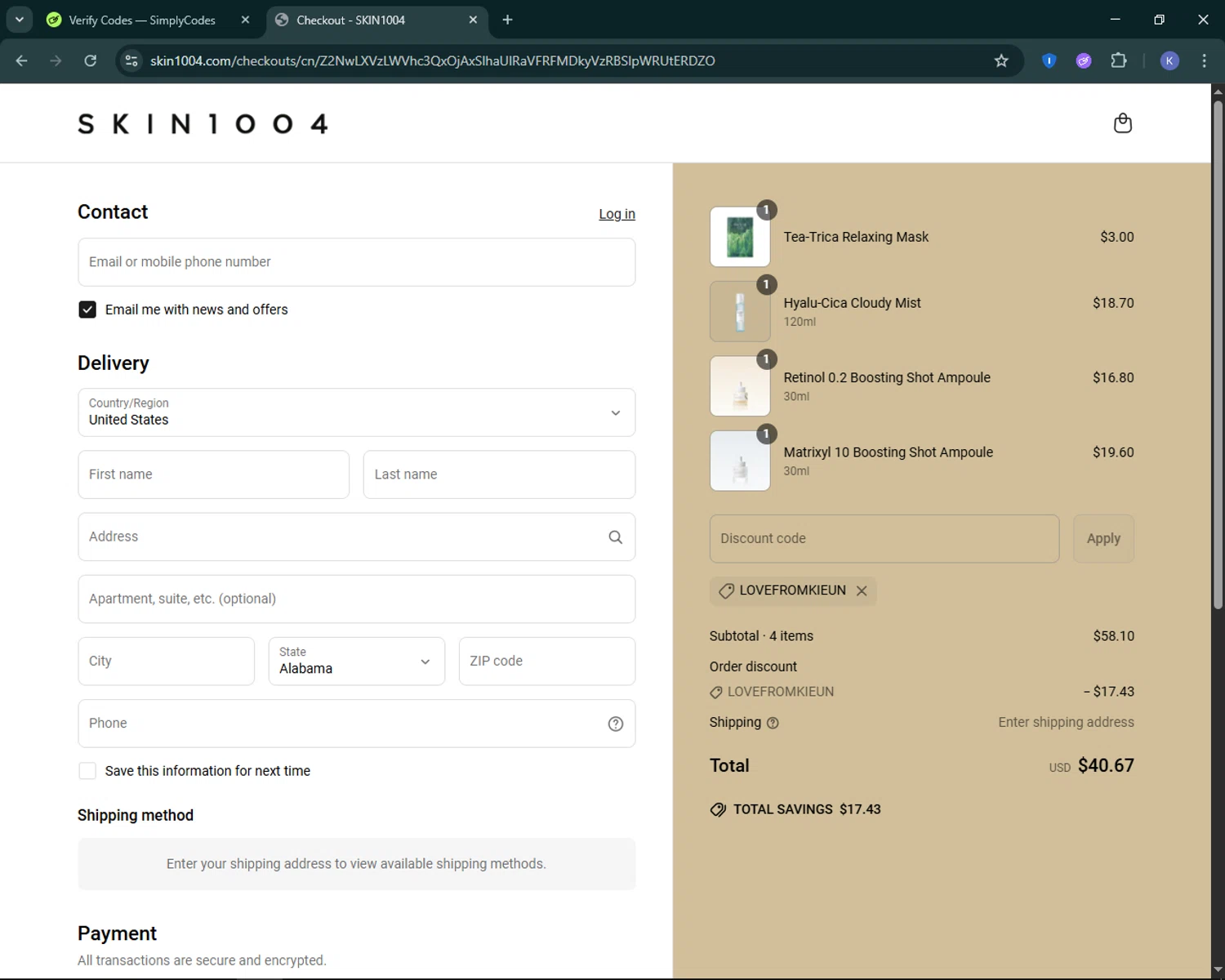This screenshot has width=1225, height=980.
Task: Click the Matrixyl 10 Boosting Shot Ampoule thumbnail
Action: point(740,461)
